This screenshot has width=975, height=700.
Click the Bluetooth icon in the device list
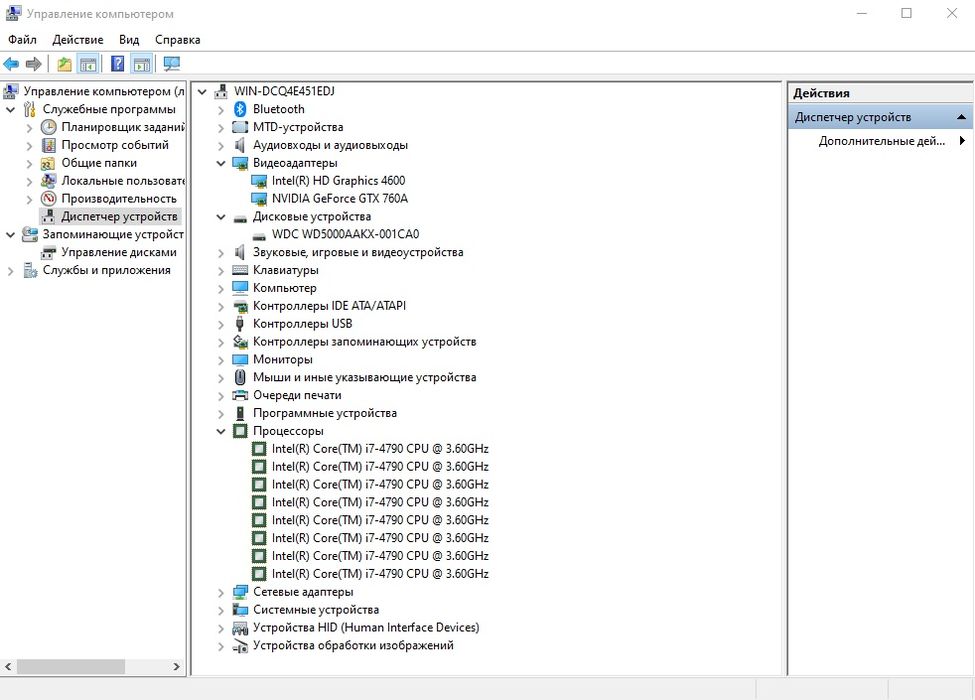(x=240, y=109)
